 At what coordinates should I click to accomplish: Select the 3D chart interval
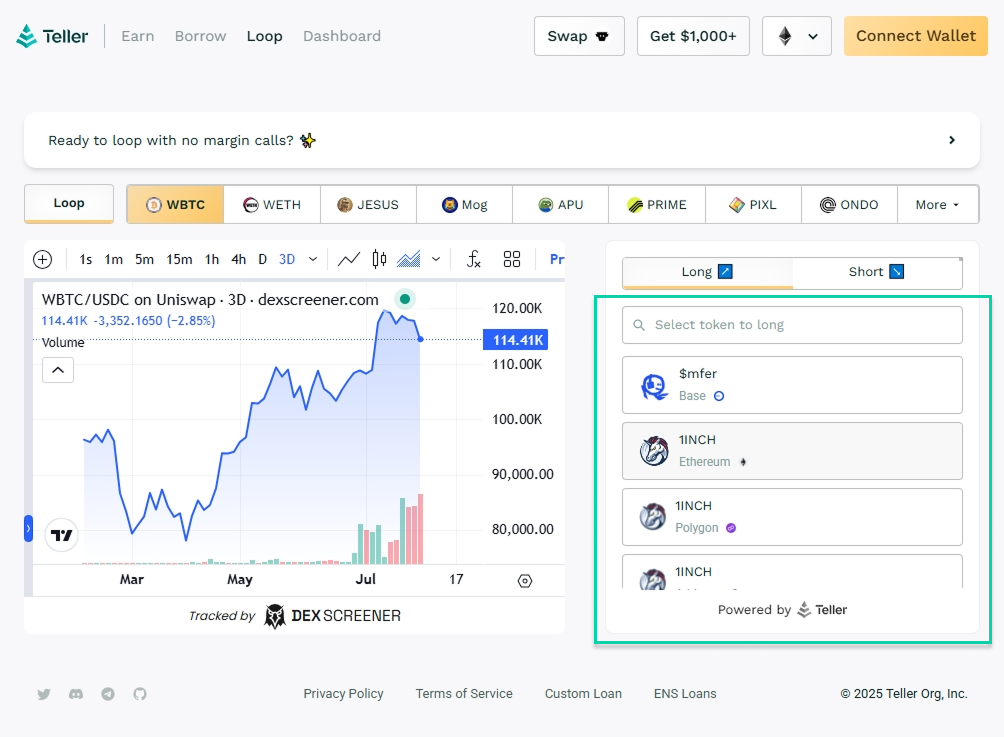tap(287, 259)
